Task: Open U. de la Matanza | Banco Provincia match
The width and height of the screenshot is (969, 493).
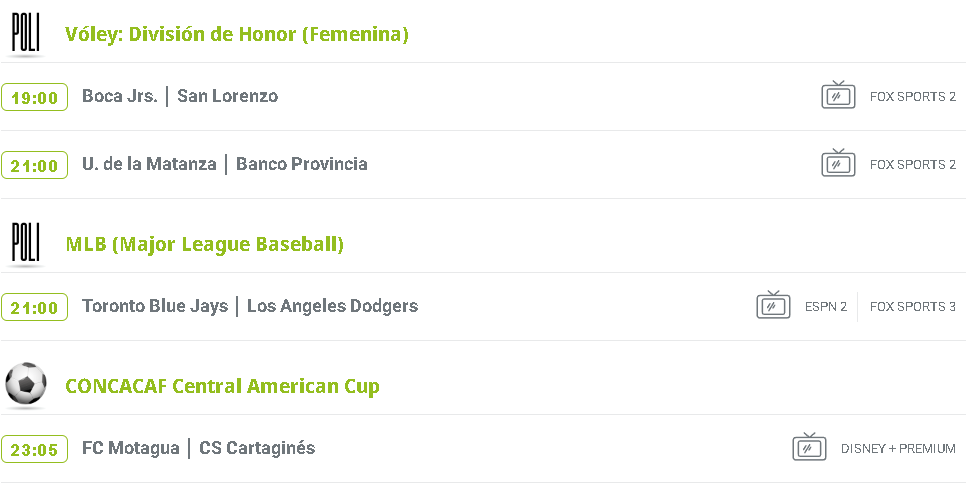Action: [x=225, y=164]
